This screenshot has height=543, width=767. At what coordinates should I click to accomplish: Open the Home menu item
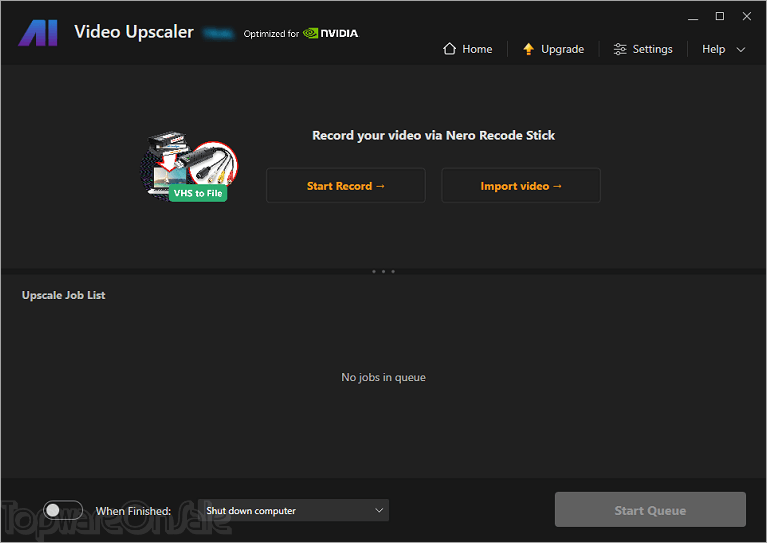pyautogui.click(x=468, y=49)
